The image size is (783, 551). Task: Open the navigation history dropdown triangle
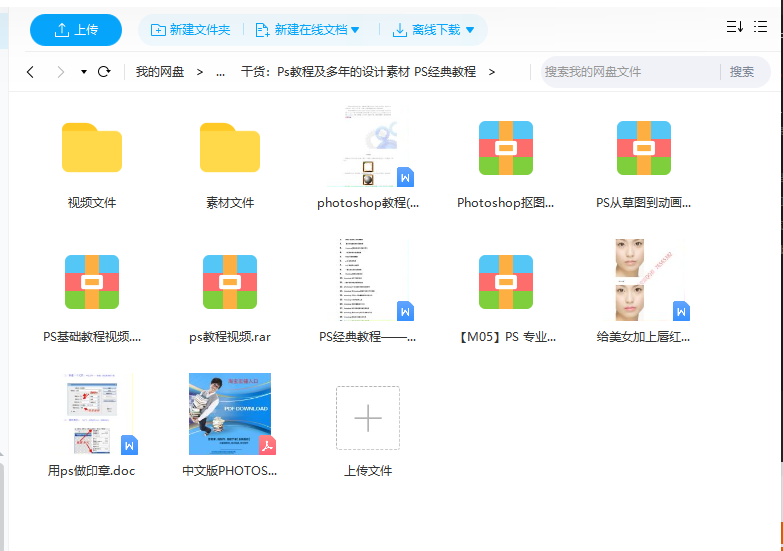click(84, 72)
